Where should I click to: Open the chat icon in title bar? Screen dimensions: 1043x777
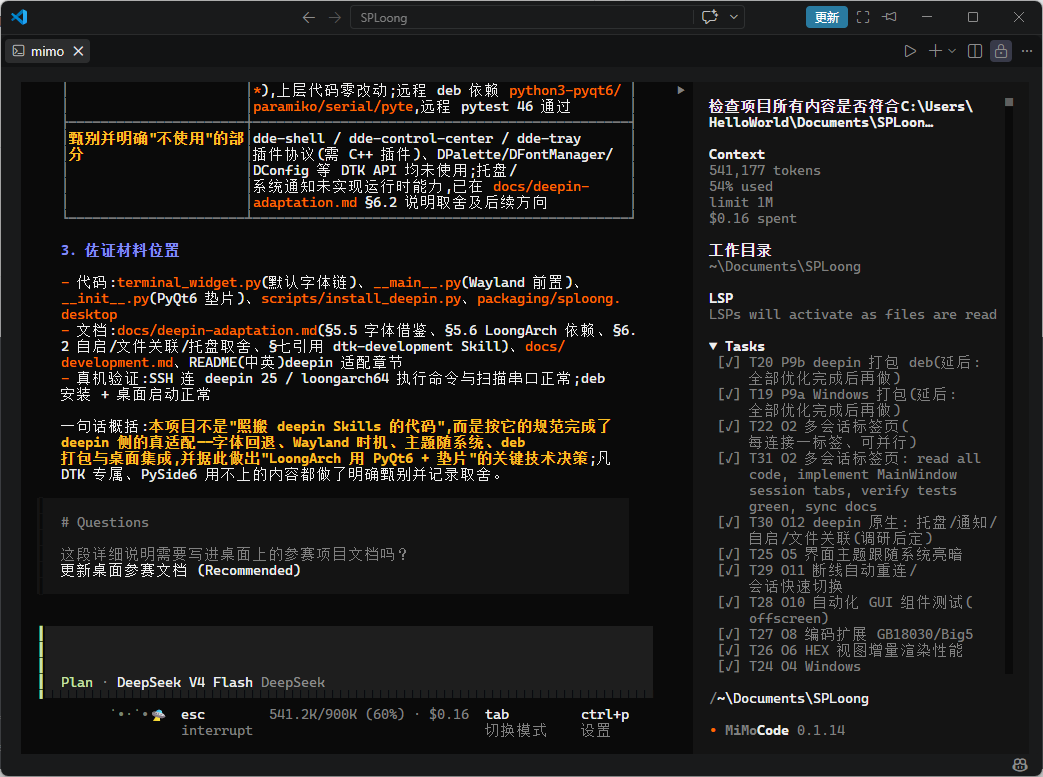tap(710, 17)
